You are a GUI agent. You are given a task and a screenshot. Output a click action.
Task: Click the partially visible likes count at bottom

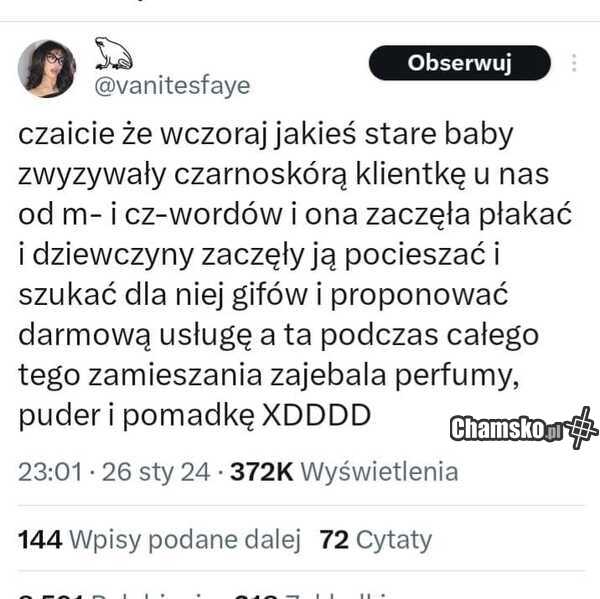pyautogui.click(x=50, y=596)
